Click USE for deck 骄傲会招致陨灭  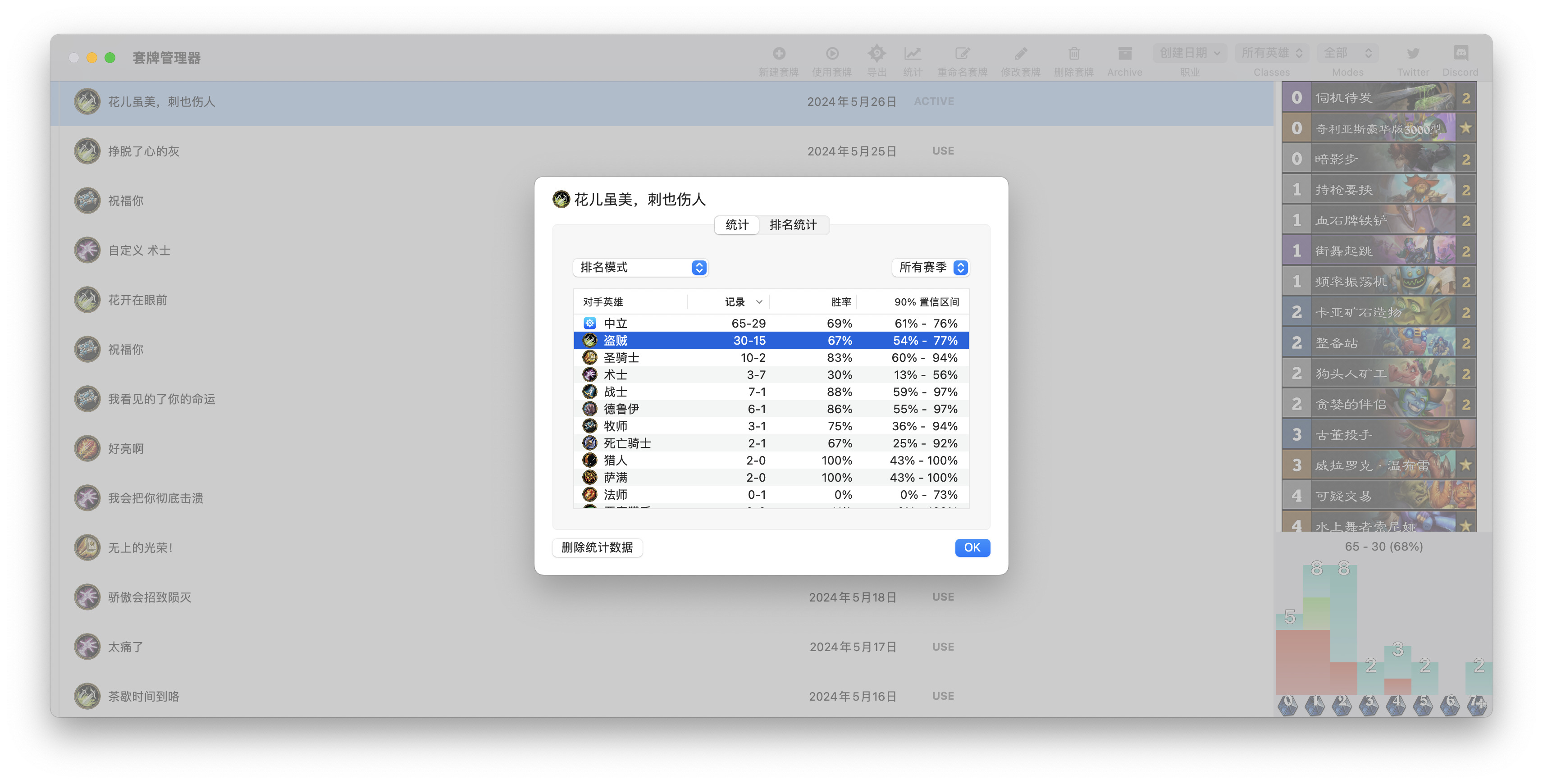pyautogui.click(x=943, y=597)
